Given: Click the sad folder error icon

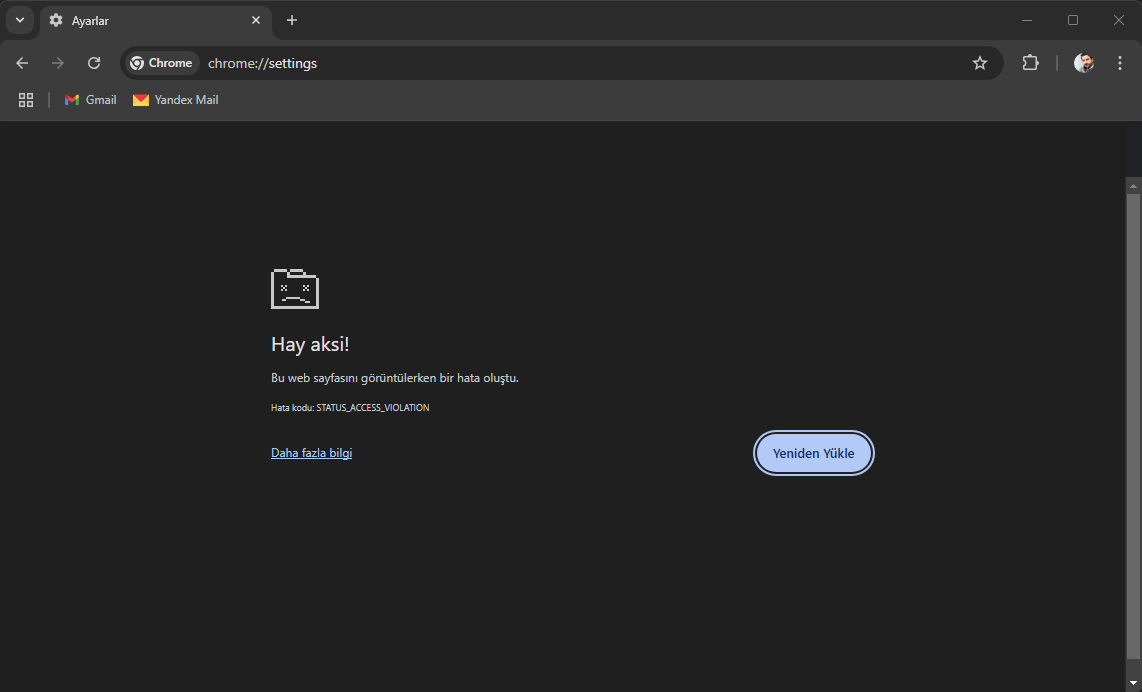Looking at the screenshot, I should point(294,288).
